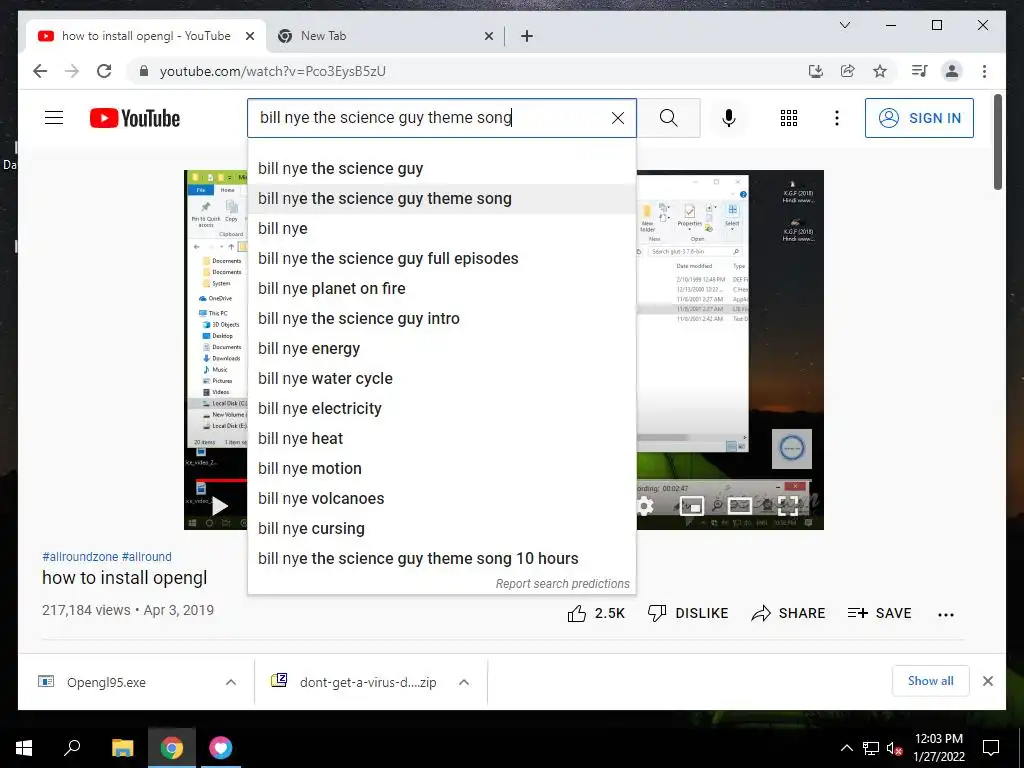Play the video with the play button
Screen dimensions: 1024x768
[x=219, y=506]
